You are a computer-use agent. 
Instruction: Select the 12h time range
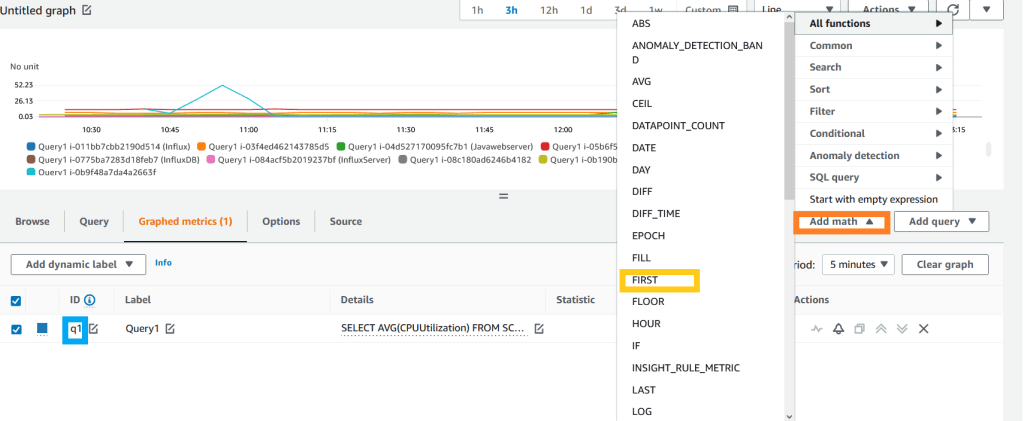coord(549,10)
